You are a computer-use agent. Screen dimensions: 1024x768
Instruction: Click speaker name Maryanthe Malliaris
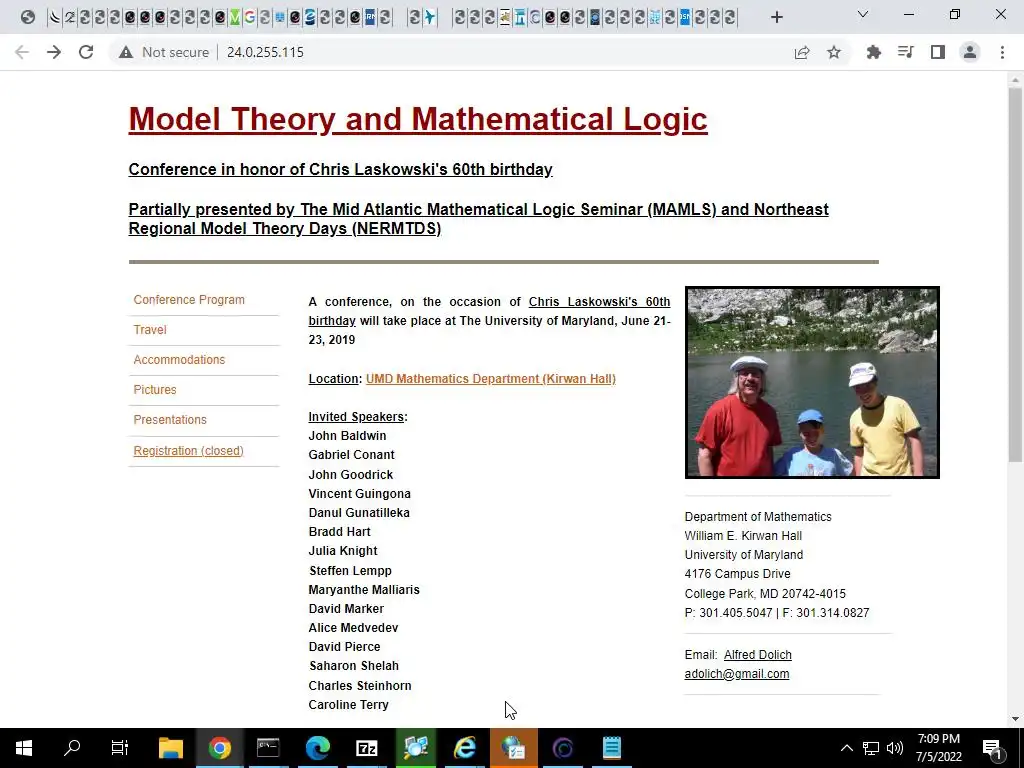[364, 590]
